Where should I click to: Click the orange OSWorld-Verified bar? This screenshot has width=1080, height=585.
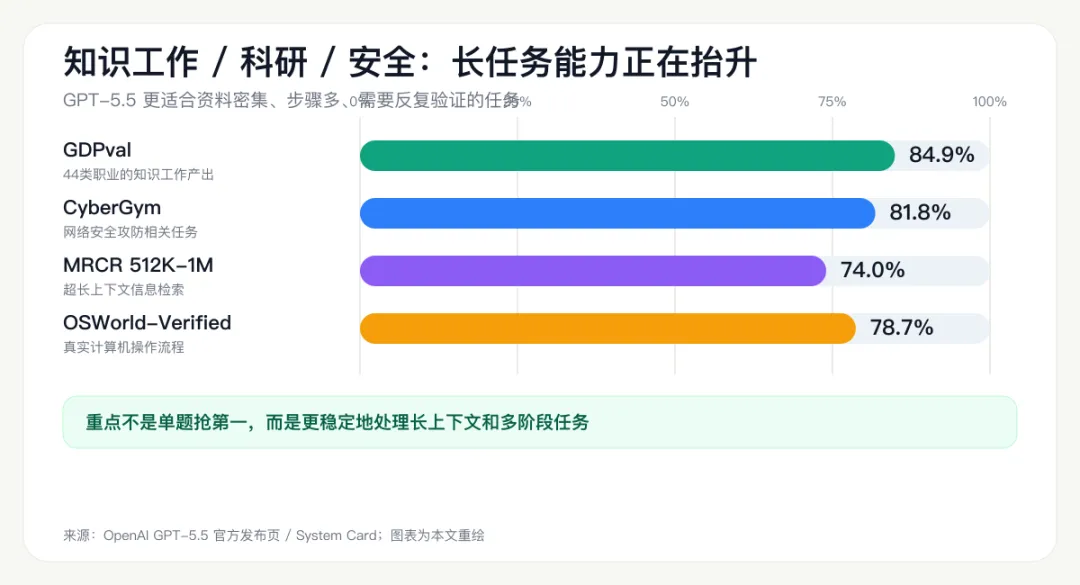[x=607, y=328]
